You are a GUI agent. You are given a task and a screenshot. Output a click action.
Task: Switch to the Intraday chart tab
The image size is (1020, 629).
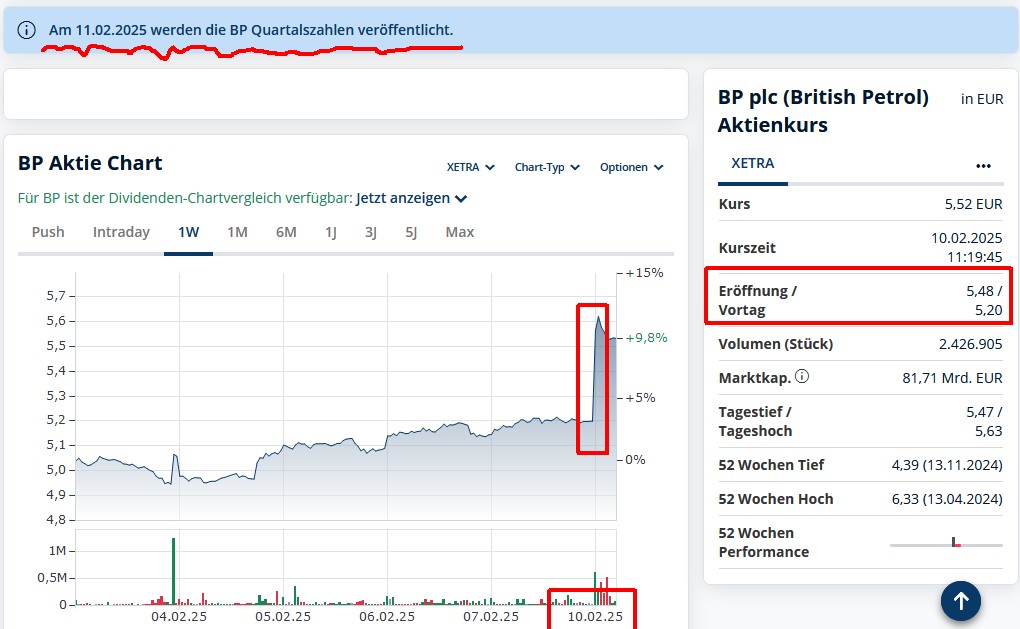click(x=120, y=231)
